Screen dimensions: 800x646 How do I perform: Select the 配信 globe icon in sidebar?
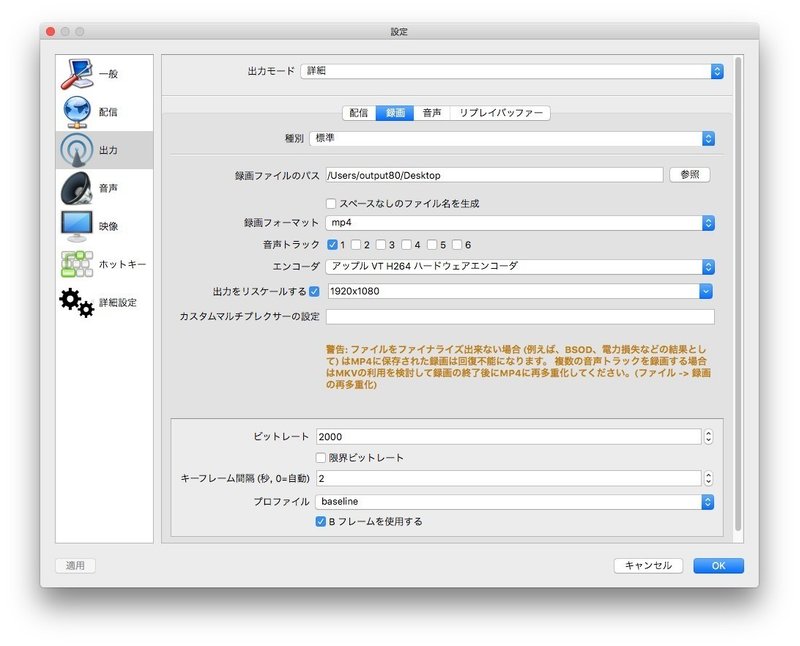pyautogui.click(x=77, y=112)
